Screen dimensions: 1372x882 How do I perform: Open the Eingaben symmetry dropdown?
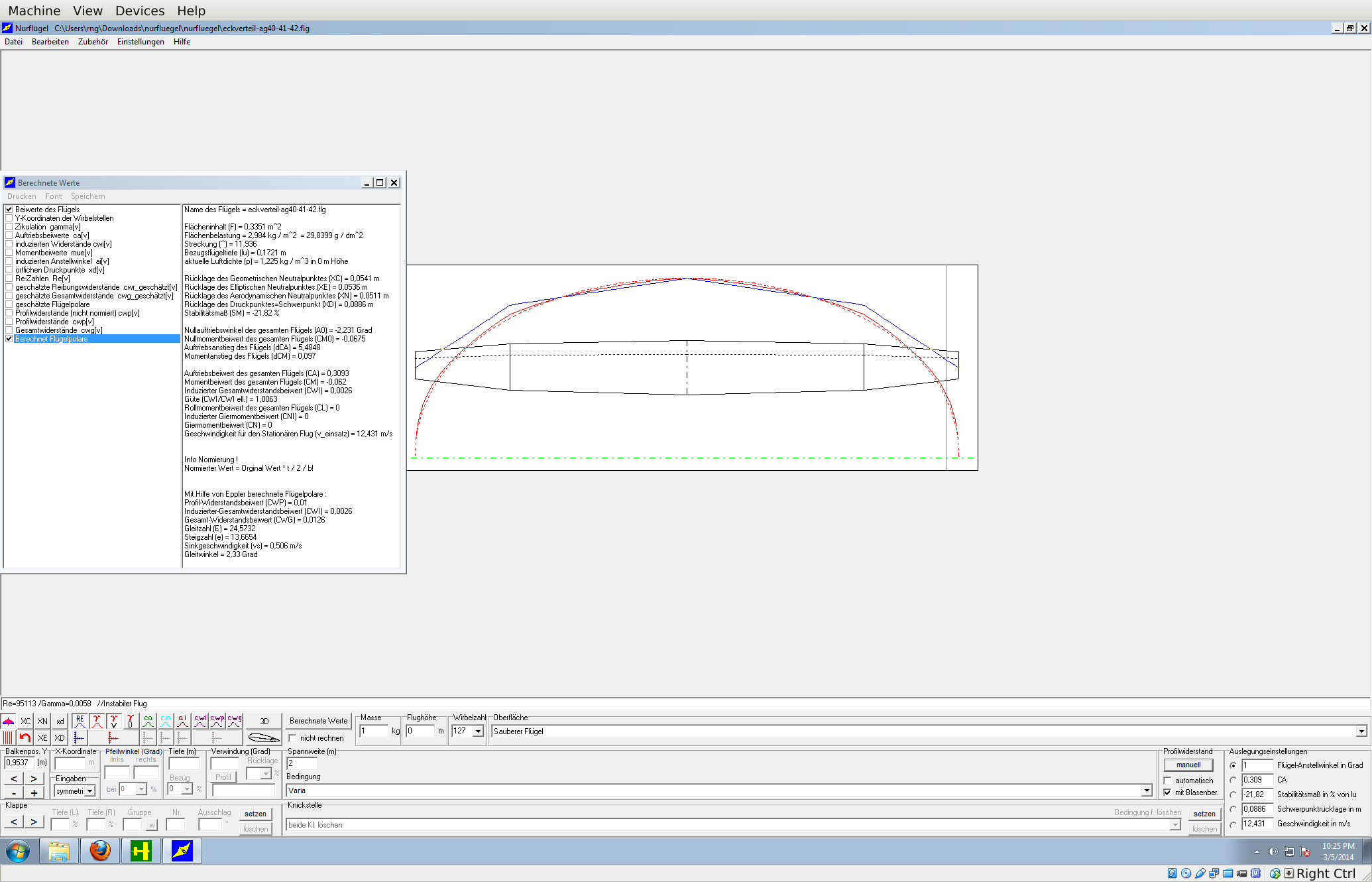click(x=89, y=791)
